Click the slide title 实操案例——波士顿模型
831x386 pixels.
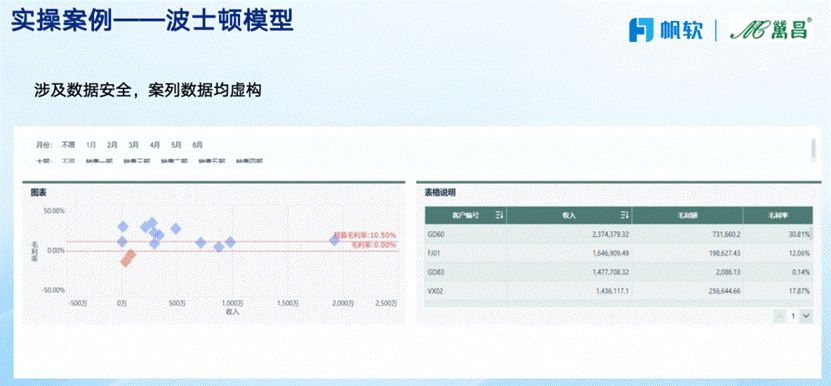[x=152, y=21]
